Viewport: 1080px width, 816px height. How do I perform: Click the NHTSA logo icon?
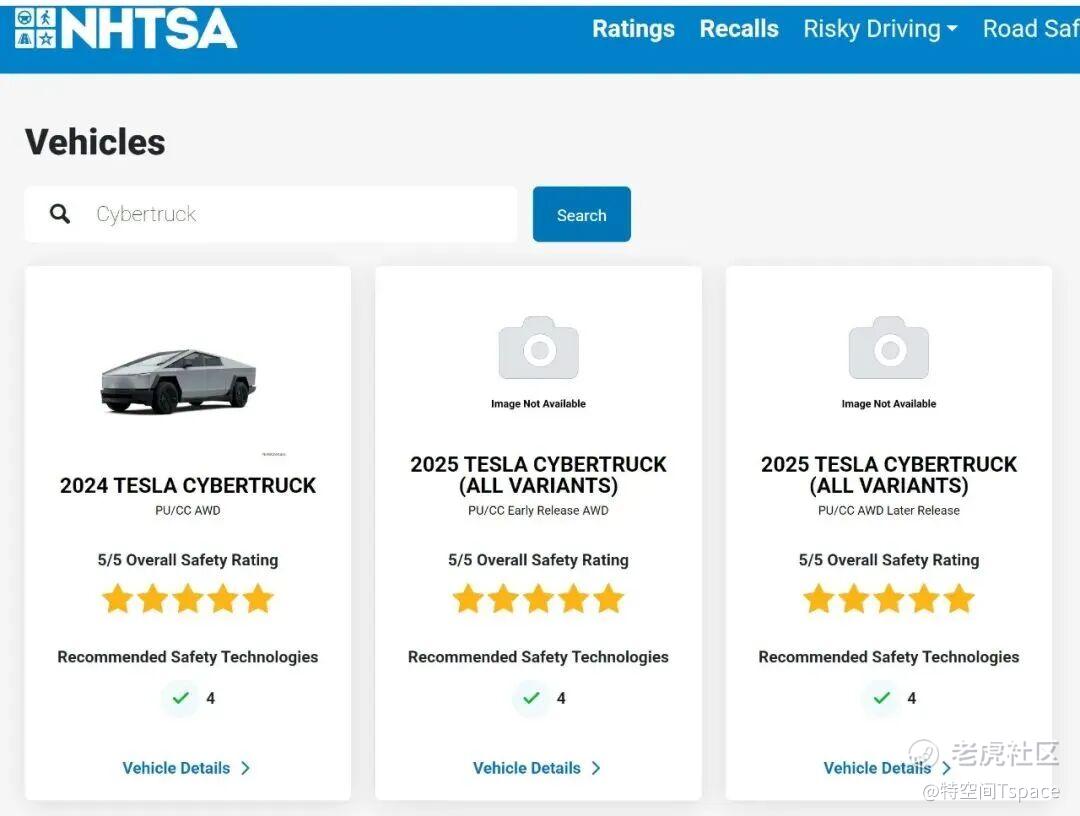36,28
